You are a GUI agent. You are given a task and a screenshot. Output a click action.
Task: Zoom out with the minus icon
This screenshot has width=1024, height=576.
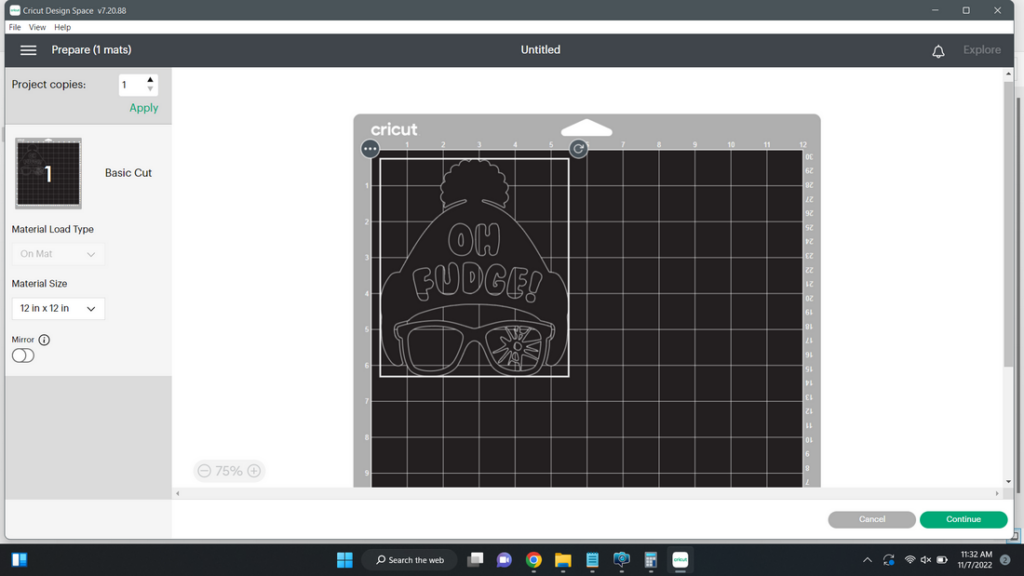coord(204,471)
